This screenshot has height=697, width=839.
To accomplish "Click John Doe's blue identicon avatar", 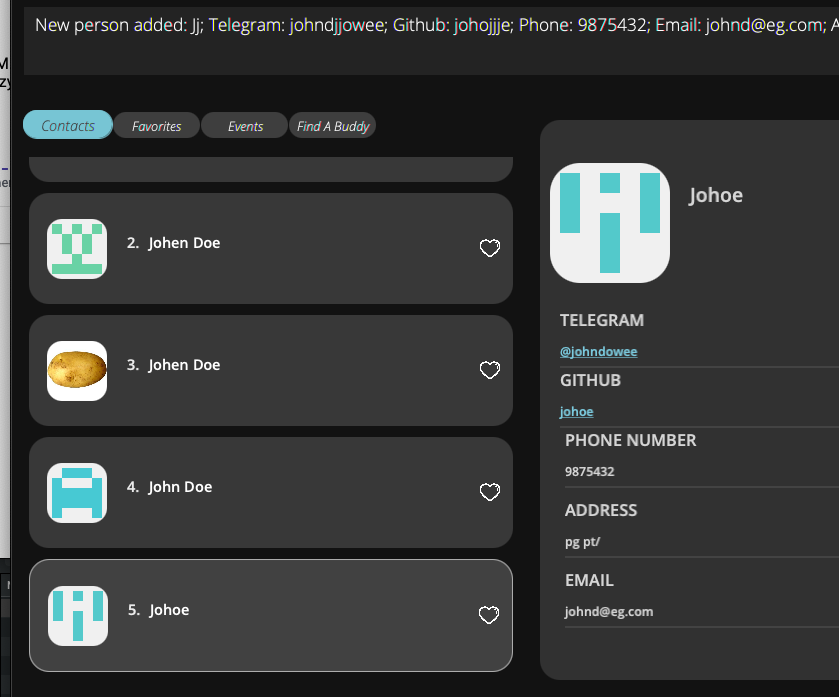I will pyautogui.click(x=77, y=493).
